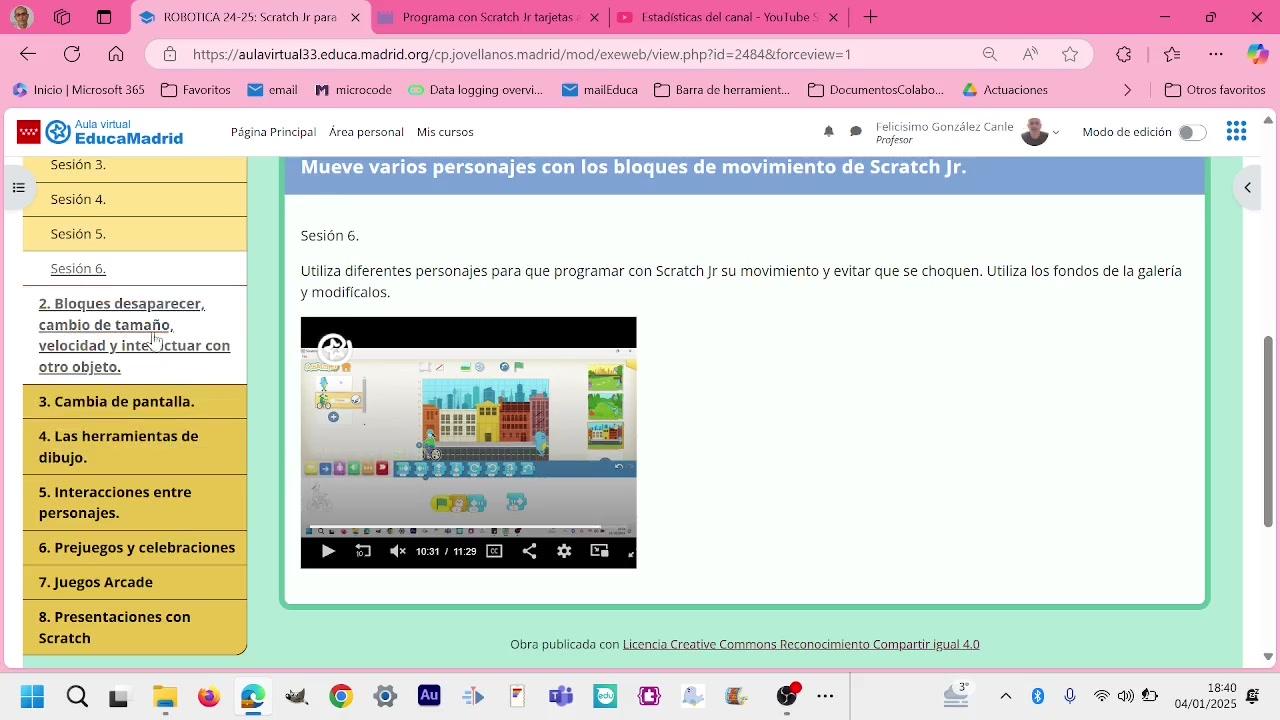Click the EducaMadrid Aula virtual logo
Screen dimensions: 1280x720
(x=100, y=132)
